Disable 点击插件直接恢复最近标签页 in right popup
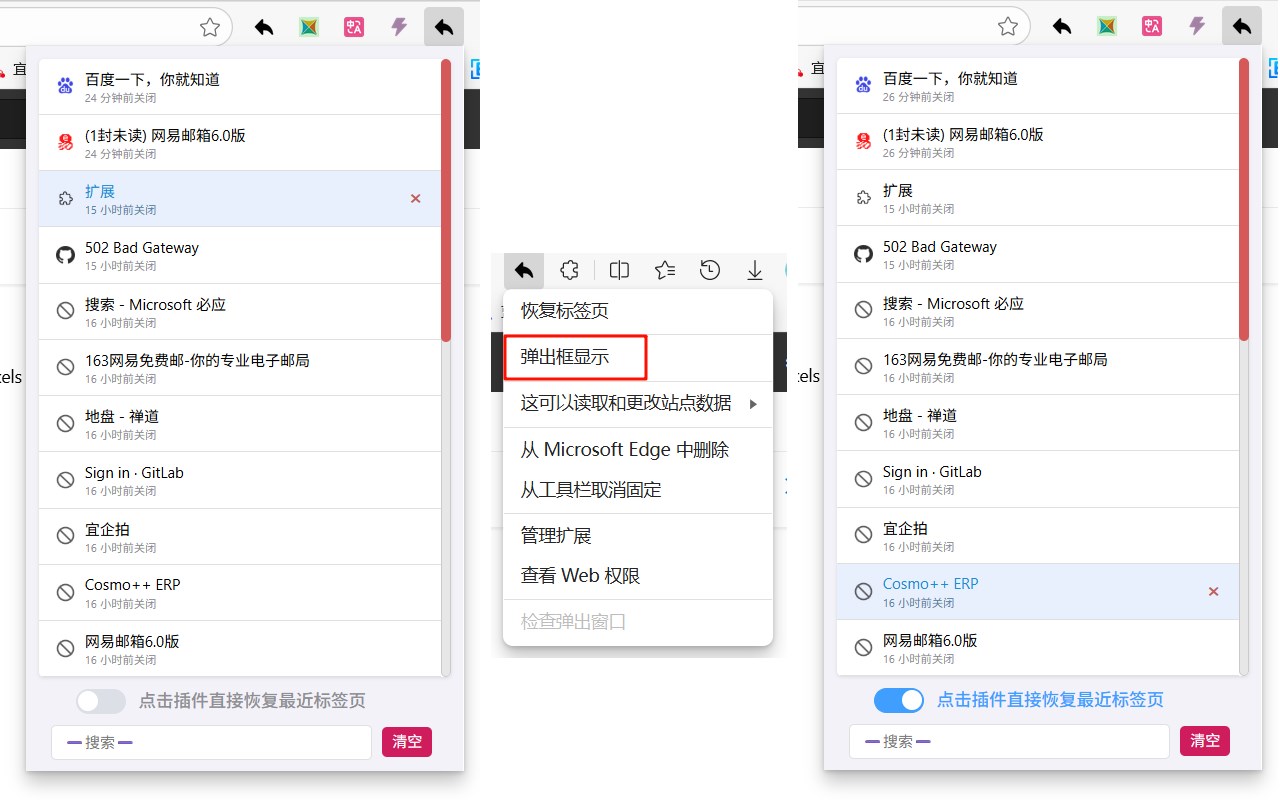1280x800 pixels. click(x=898, y=700)
